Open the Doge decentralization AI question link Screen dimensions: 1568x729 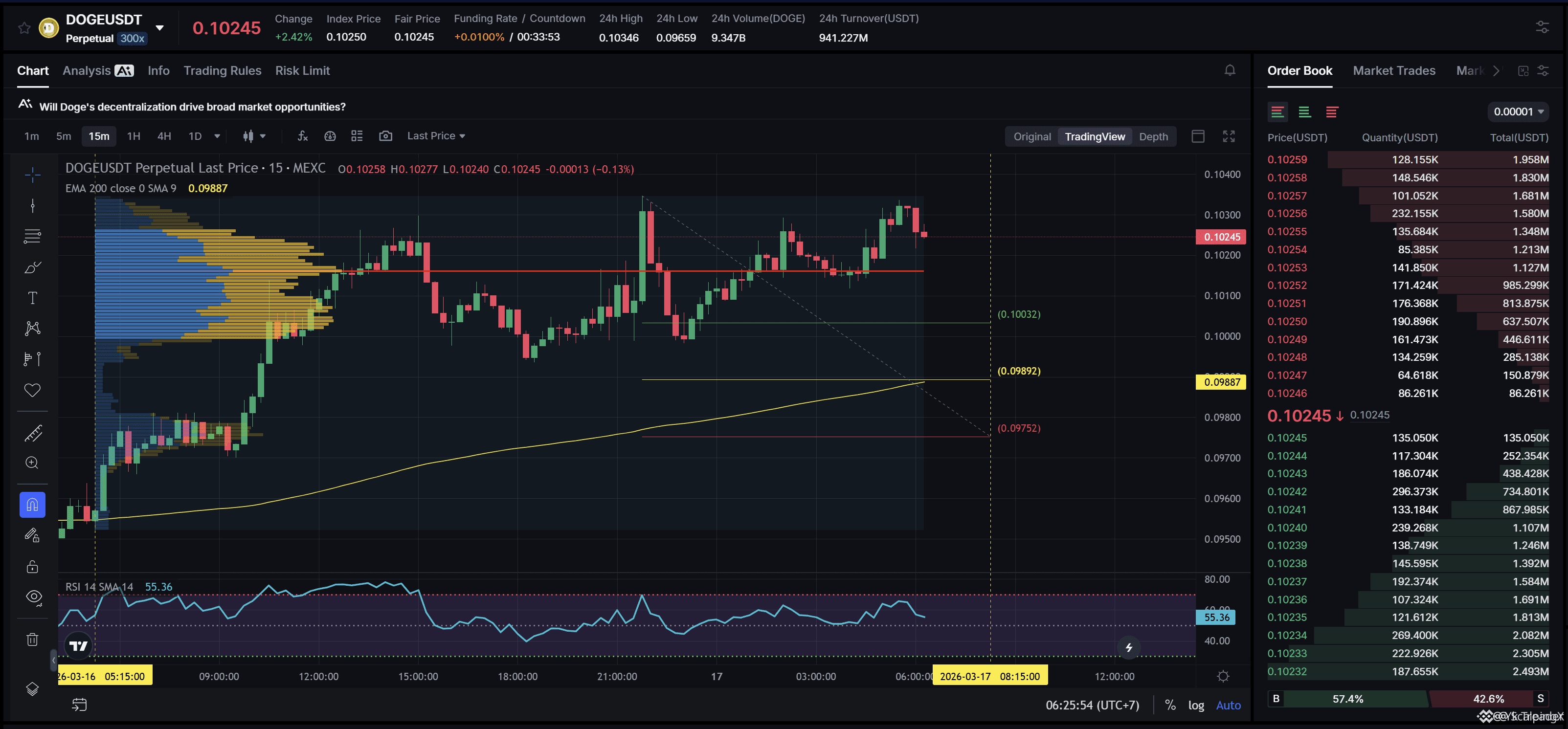pos(192,107)
